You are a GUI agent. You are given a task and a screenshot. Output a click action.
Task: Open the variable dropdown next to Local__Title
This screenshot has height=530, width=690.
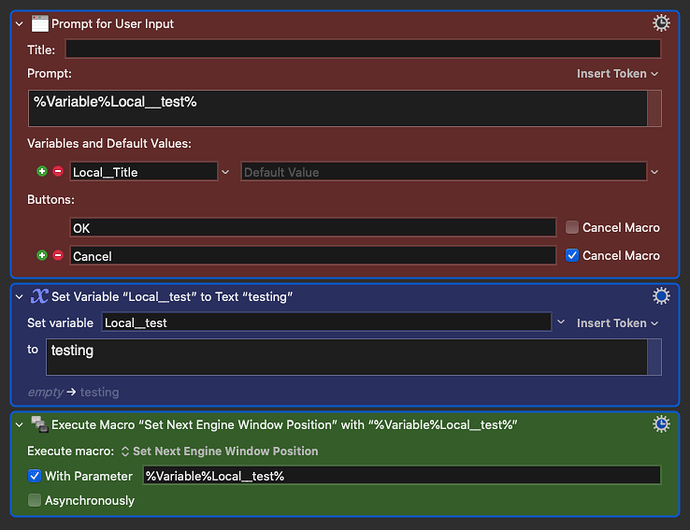point(225,172)
